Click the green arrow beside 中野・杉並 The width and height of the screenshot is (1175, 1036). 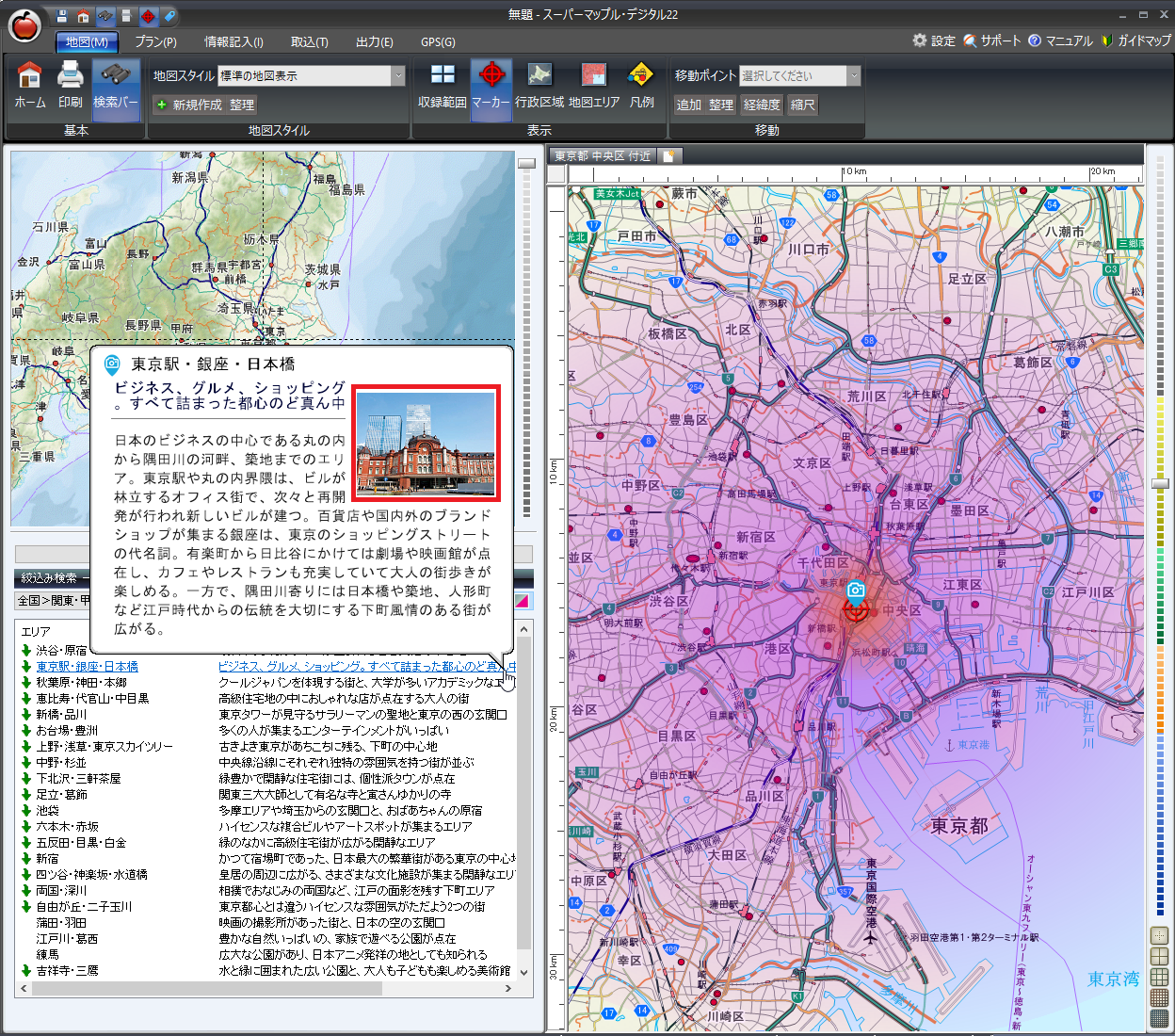(26, 763)
